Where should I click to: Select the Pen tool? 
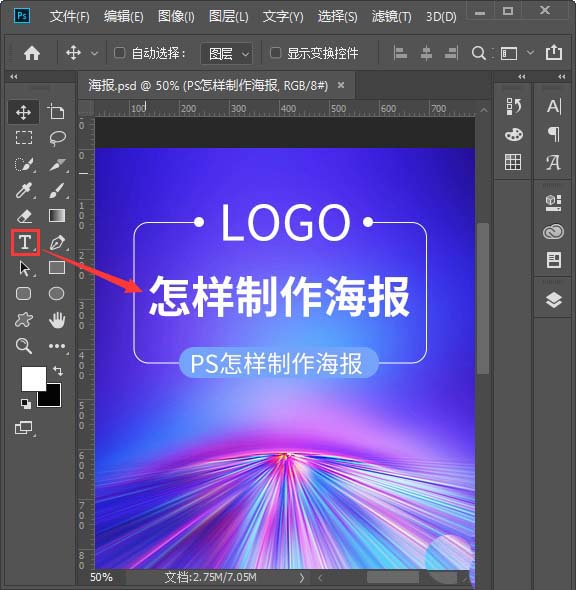[57, 243]
